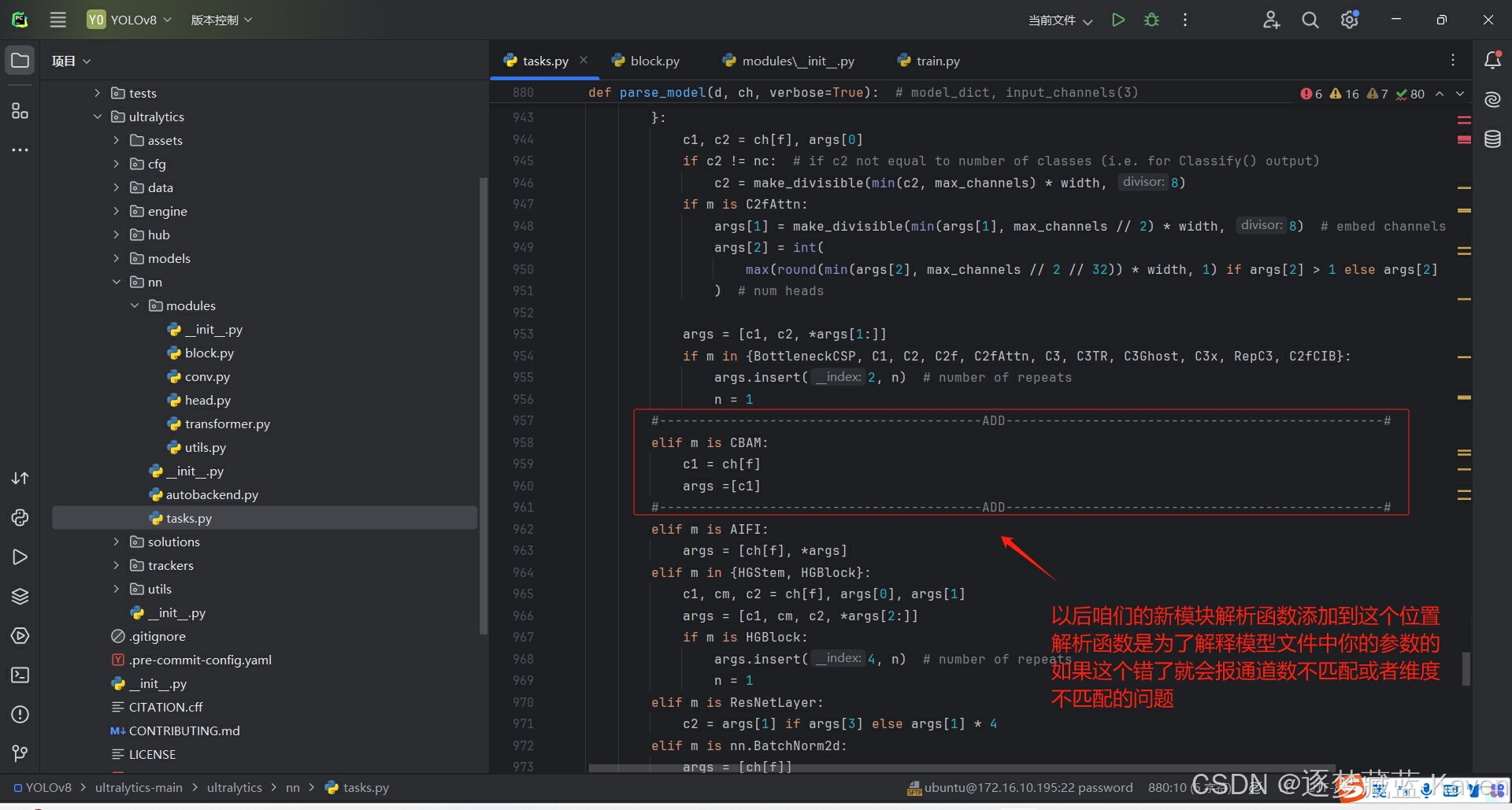Open the Terminal tool window icon

pyautogui.click(x=20, y=675)
